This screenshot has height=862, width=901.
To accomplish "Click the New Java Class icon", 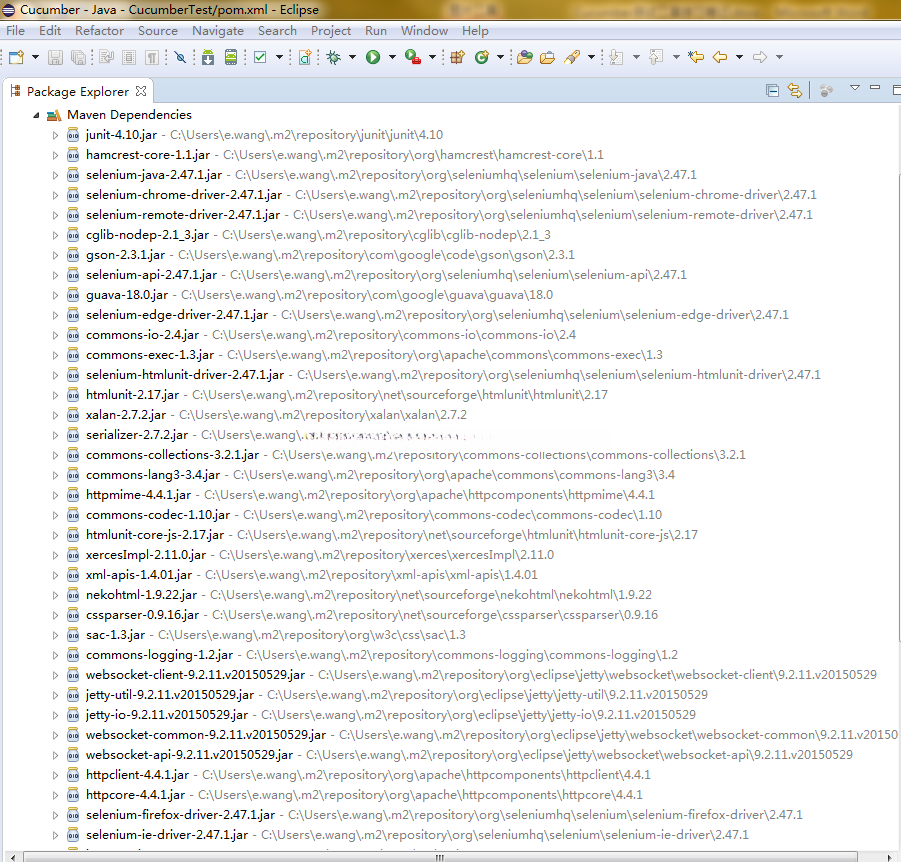I will tap(482, 57).
